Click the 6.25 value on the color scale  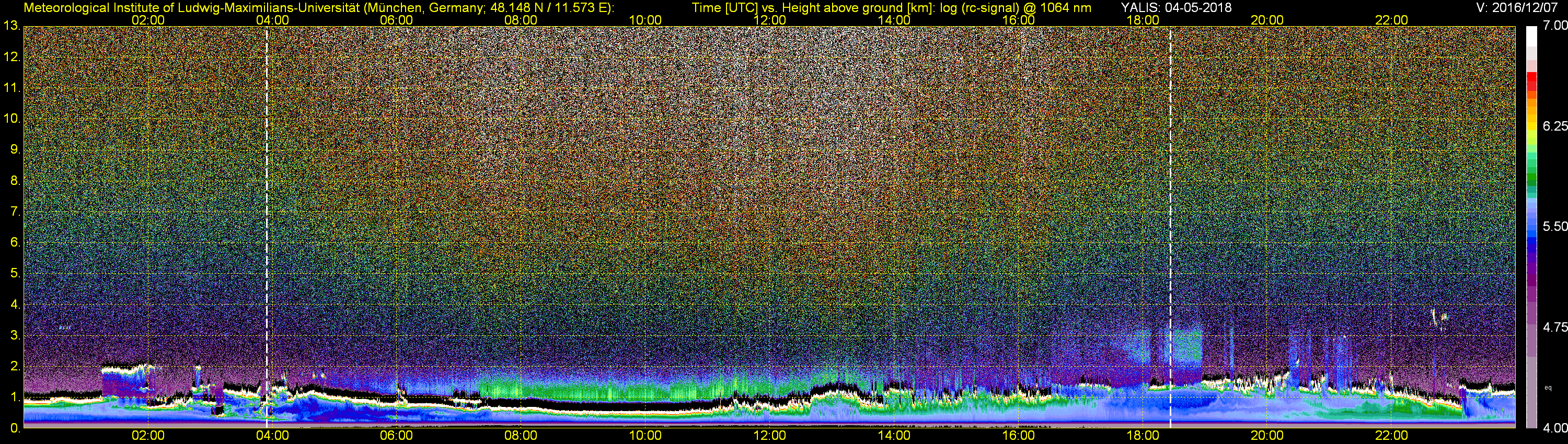click(1555, 126)
